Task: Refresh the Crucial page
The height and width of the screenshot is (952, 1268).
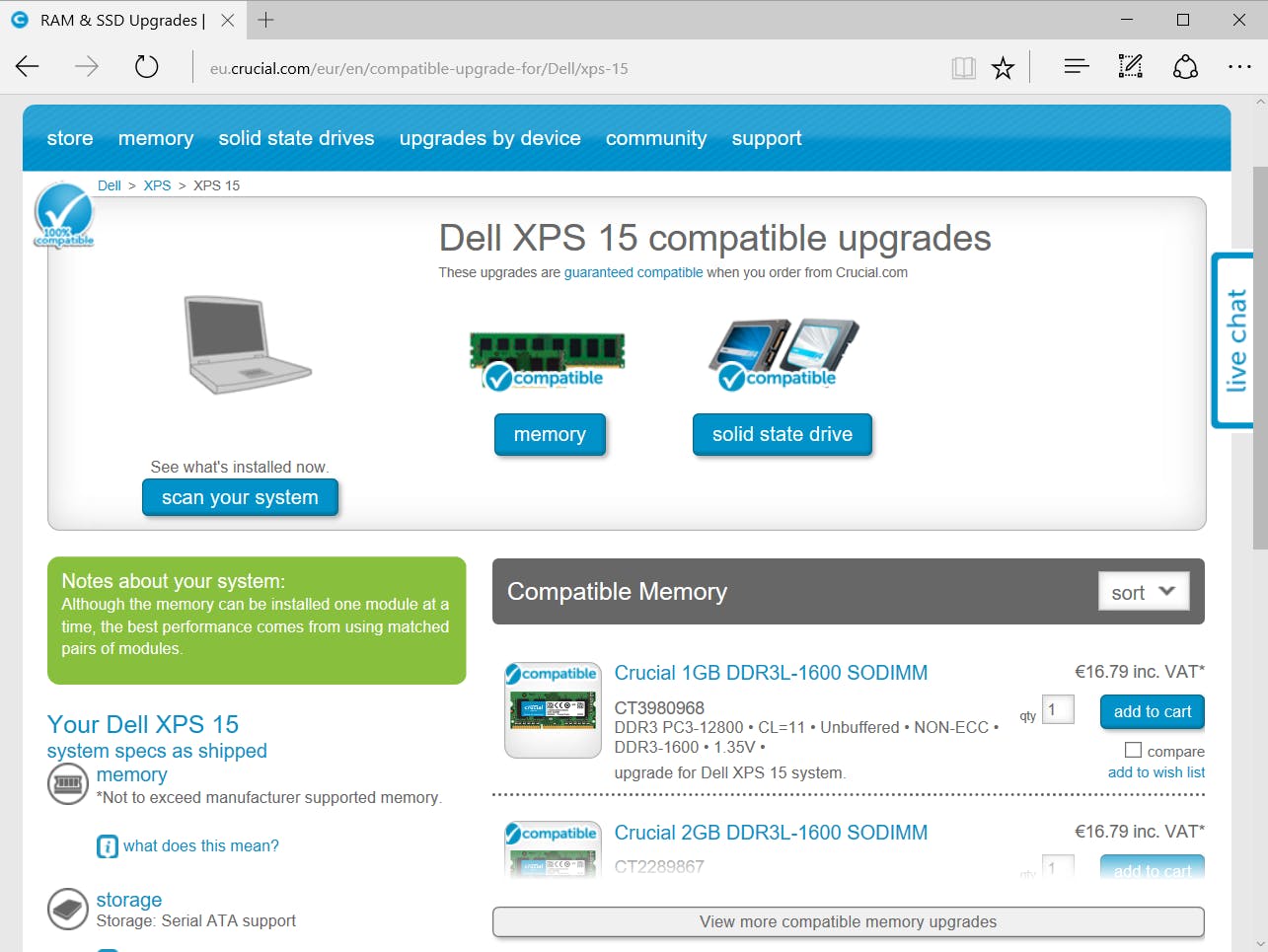Action: (x=146, y=67)
